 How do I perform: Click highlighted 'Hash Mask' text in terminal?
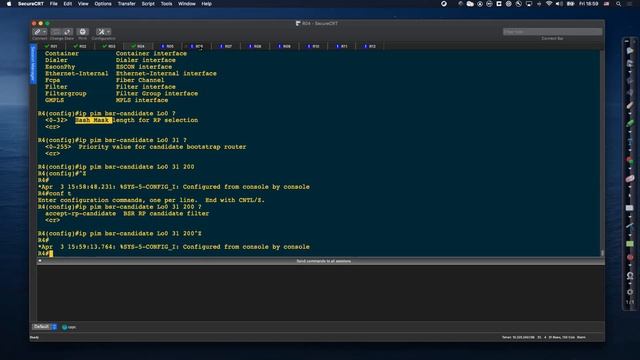coord(93,120)
